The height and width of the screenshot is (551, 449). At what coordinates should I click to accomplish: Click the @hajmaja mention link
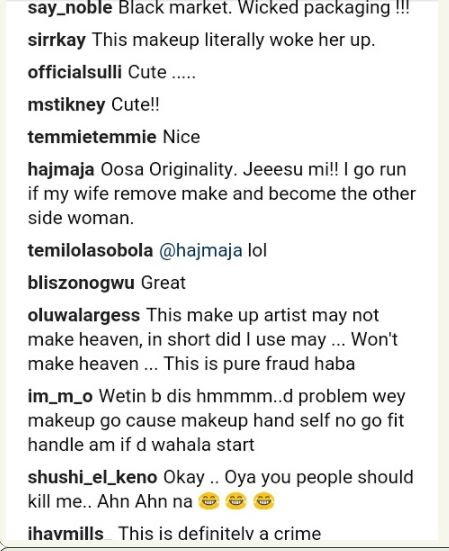[x=201, y=251]
